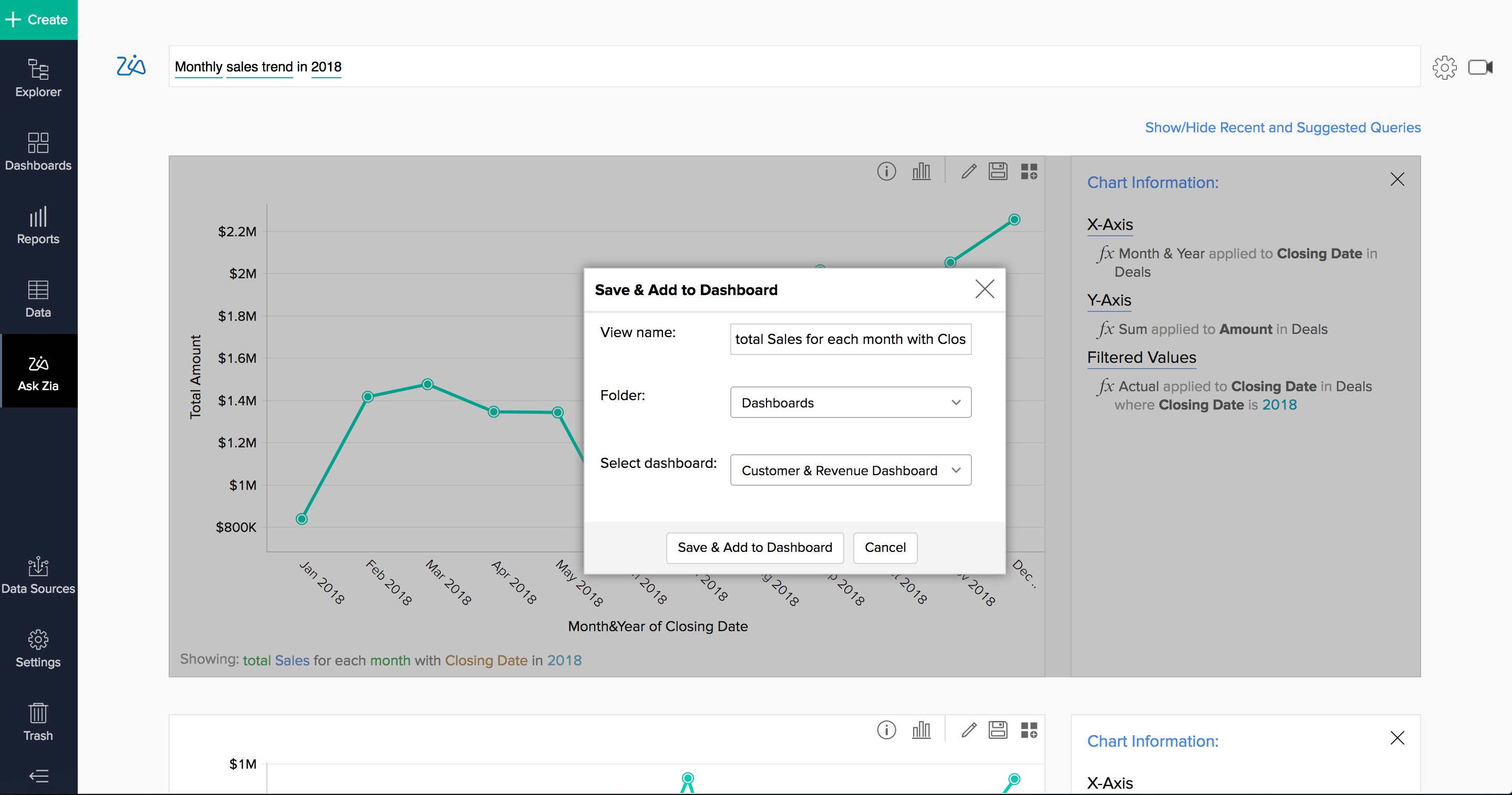Collapse the sidebar with bottom arrow icon

click(x=38, y=776)
